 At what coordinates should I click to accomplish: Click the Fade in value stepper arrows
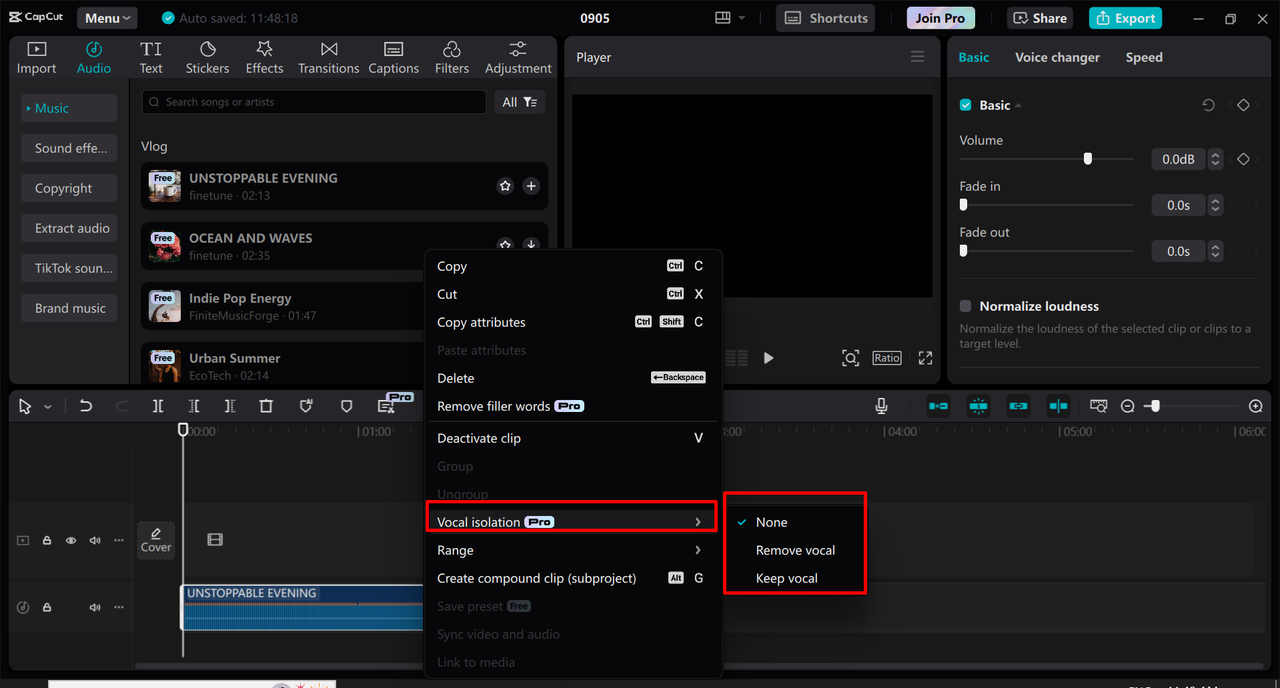pyautogui.click(x=1216, y=205)
